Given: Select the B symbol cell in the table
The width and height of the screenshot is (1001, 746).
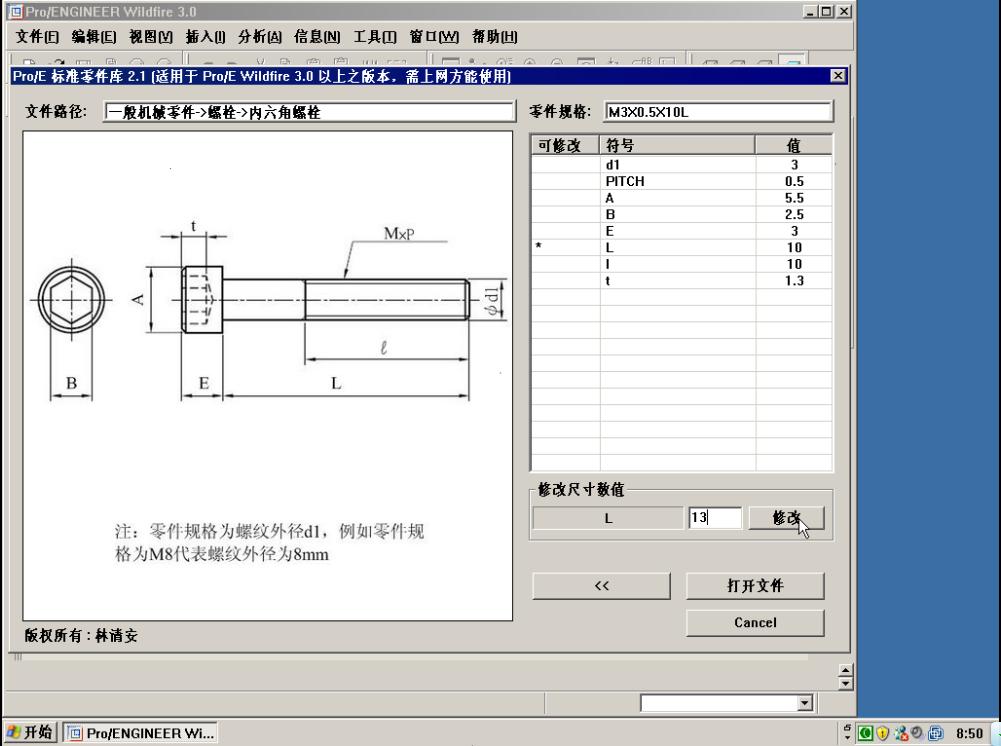Looking at the screenshot, I should [x=677, y=214].
